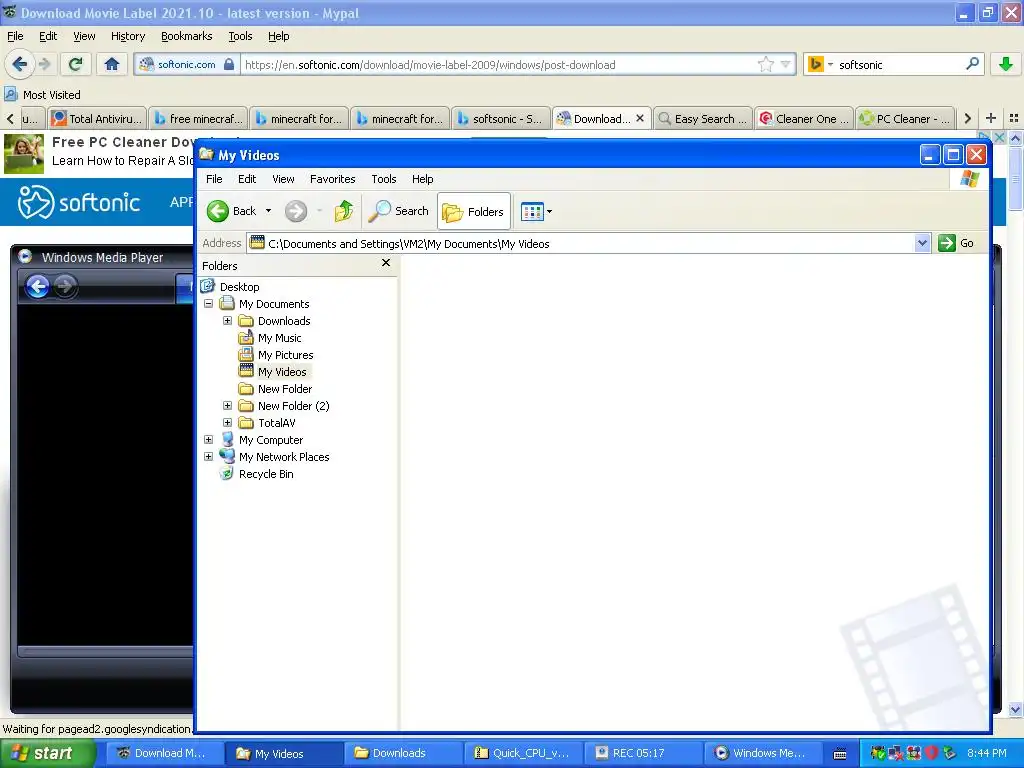Expand the Explorer address bar dropdown
This screenshot has width=1024, height=768.
(x=921, y=244)
